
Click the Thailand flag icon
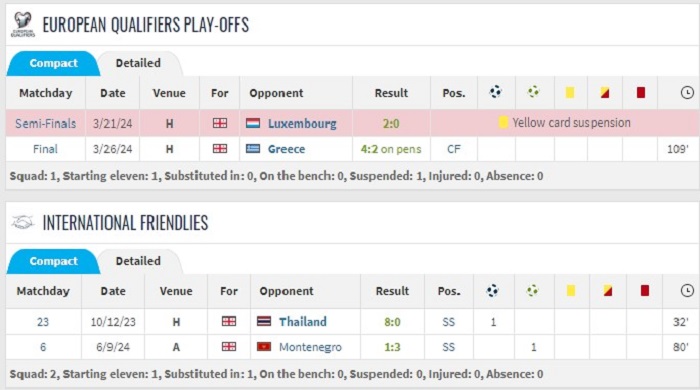[264, 321]
